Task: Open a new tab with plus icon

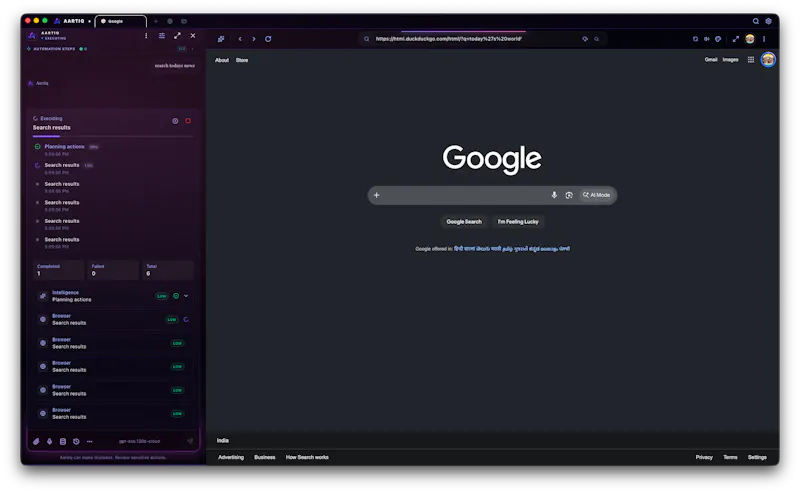Action: click(x=156, y=21)
